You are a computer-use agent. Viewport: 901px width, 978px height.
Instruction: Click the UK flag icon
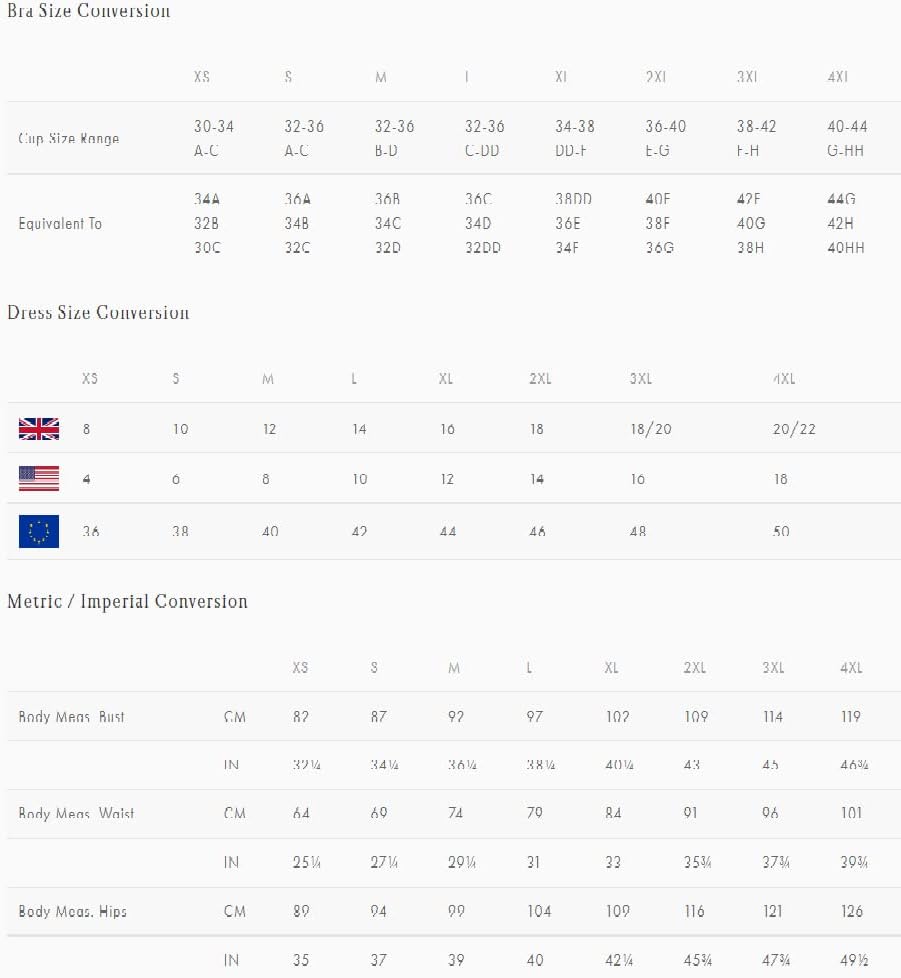pyautogui.click(x=39, y=429)
